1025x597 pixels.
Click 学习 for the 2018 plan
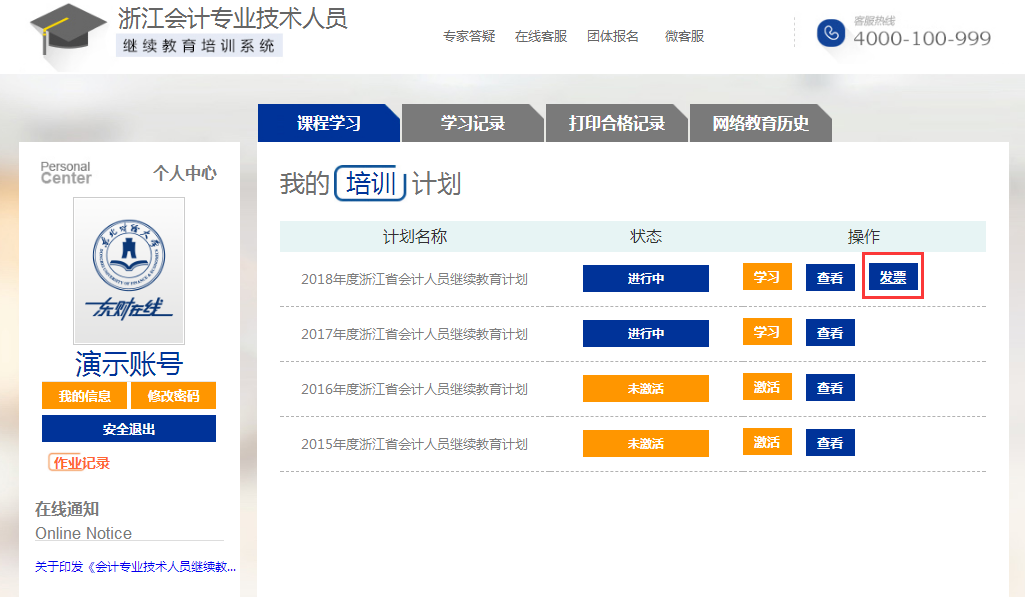point(767,277)
